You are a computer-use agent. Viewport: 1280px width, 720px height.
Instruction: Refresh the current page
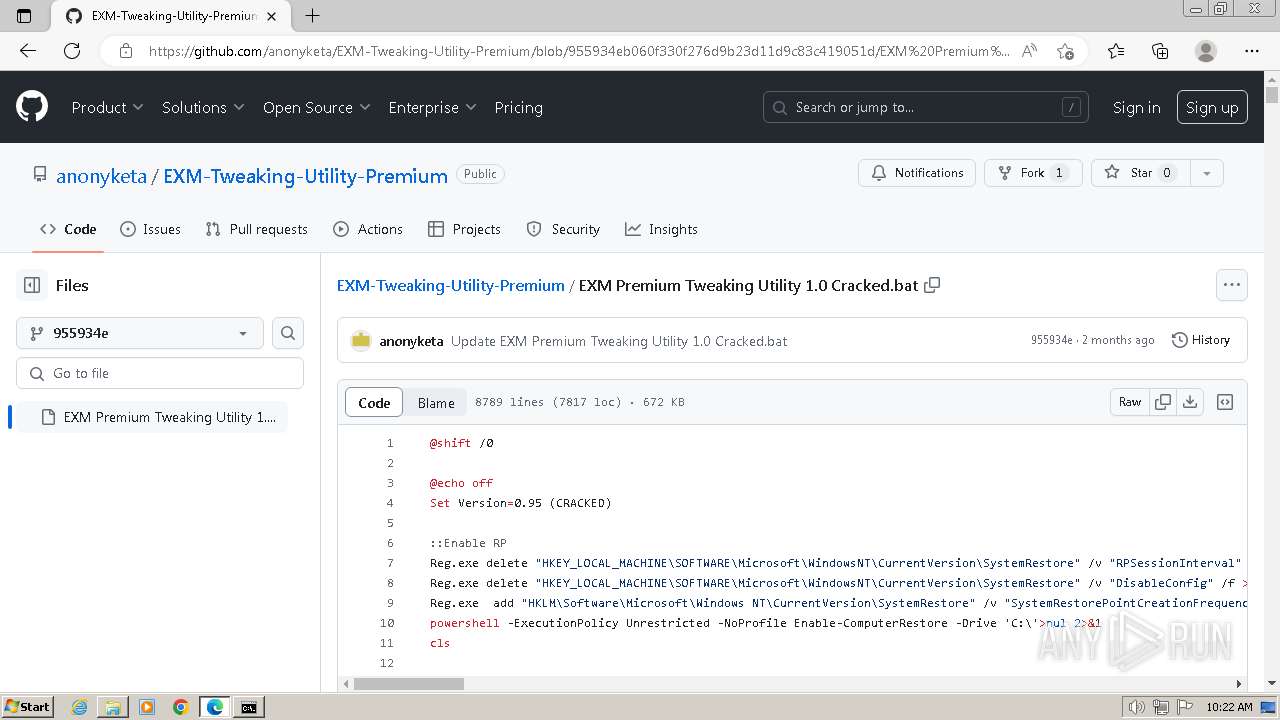pos(72,51)
